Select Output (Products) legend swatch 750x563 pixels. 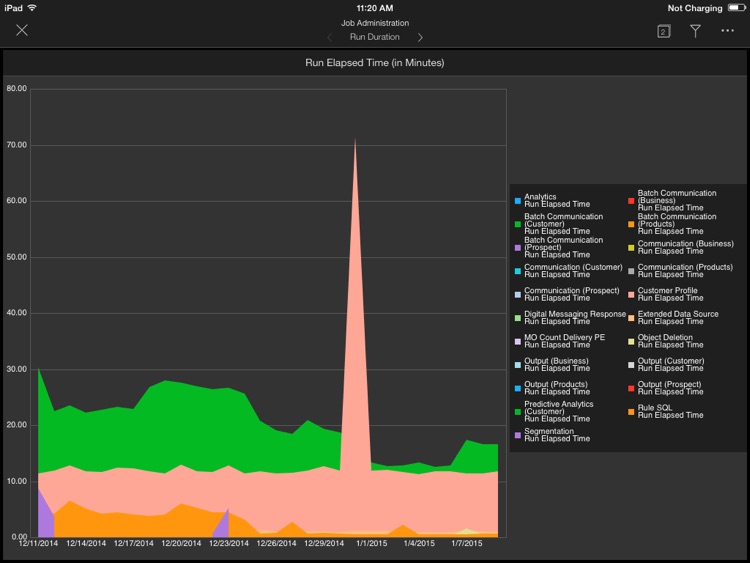pyautogui.click(x=518, y=388)
